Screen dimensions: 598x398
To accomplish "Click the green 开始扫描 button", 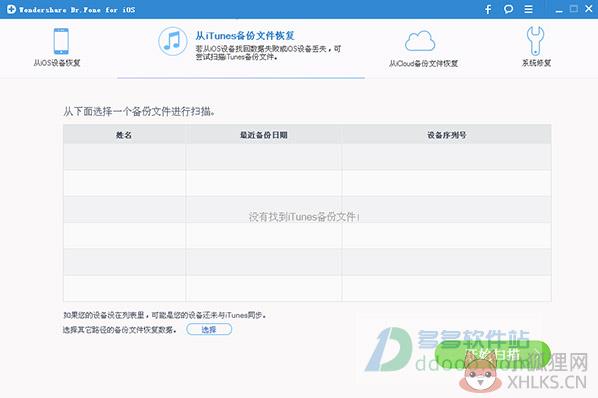I will (x=492, y=355).
